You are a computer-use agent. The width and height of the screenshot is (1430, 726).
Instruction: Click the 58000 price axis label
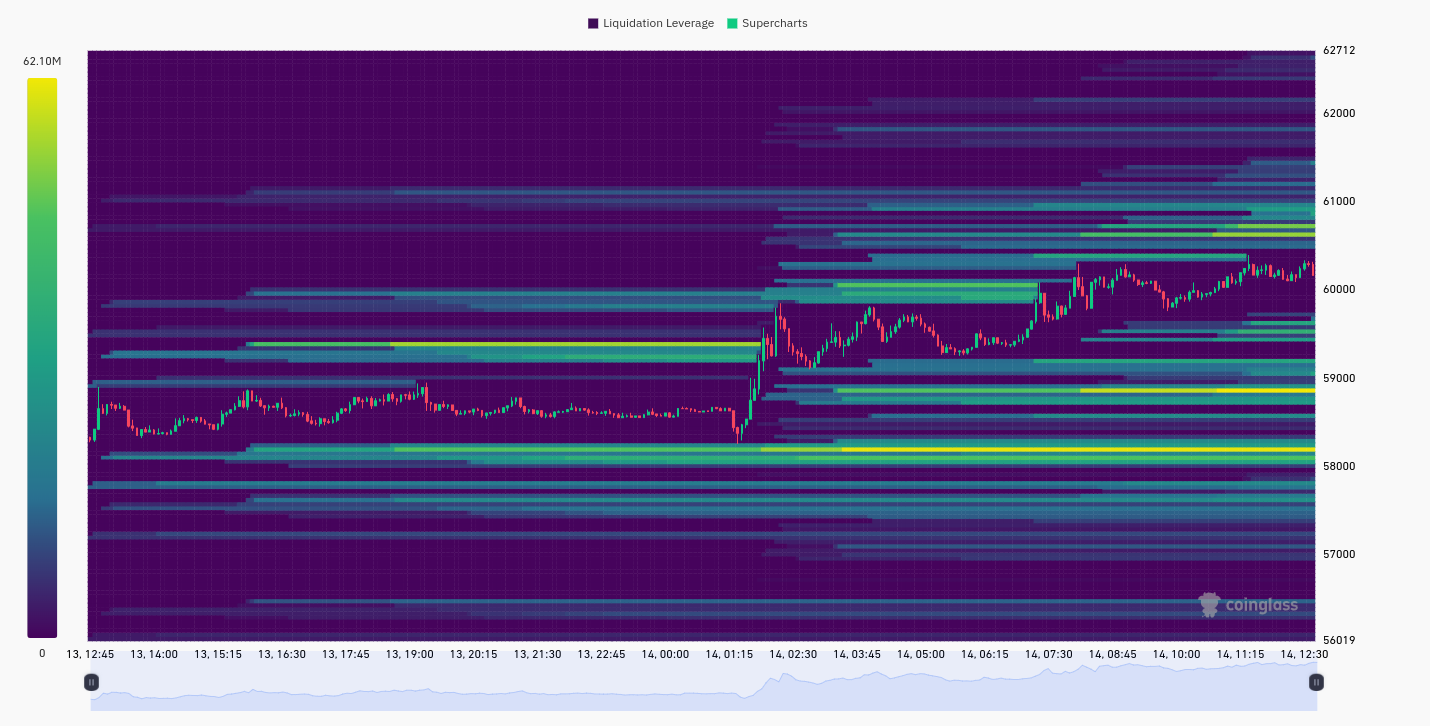tap(1338, 466)
